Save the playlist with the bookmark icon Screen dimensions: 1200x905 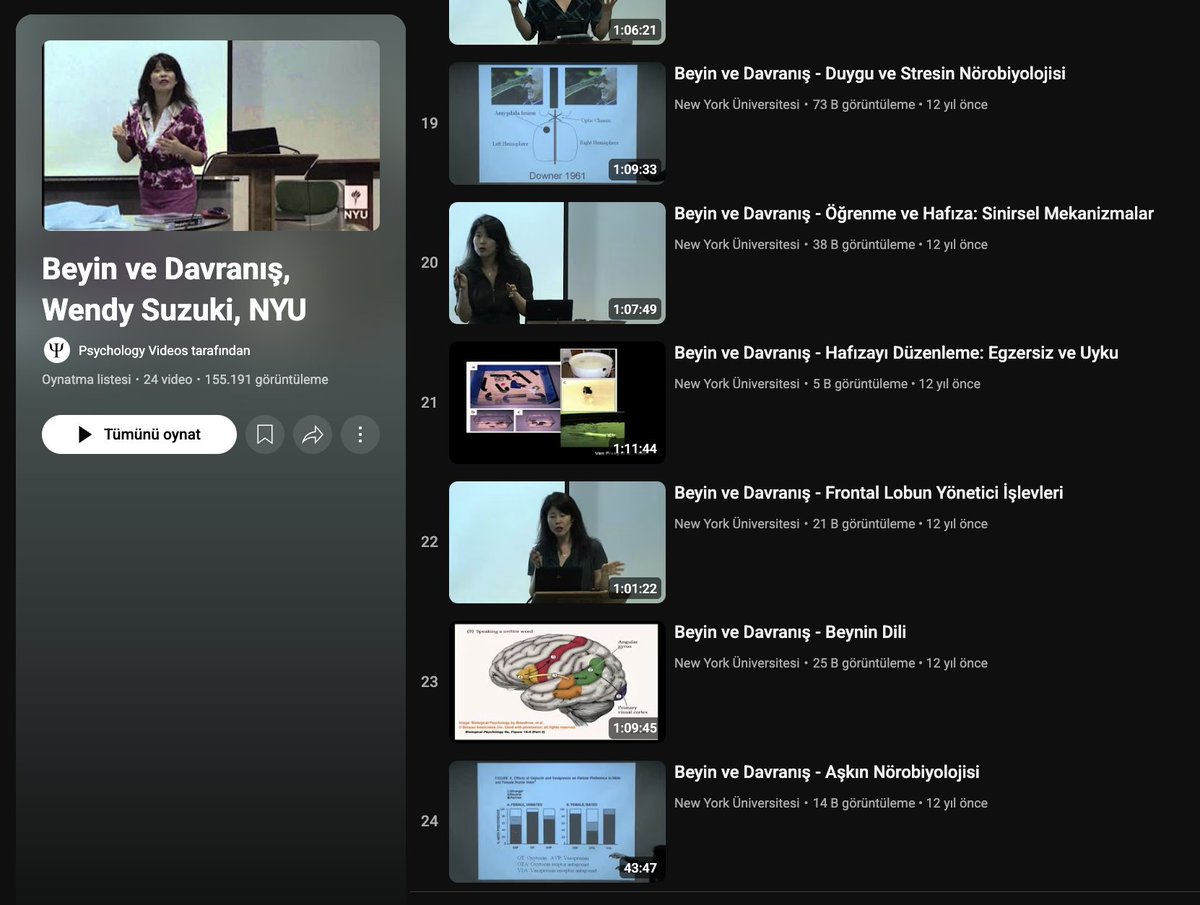[265, 435]
